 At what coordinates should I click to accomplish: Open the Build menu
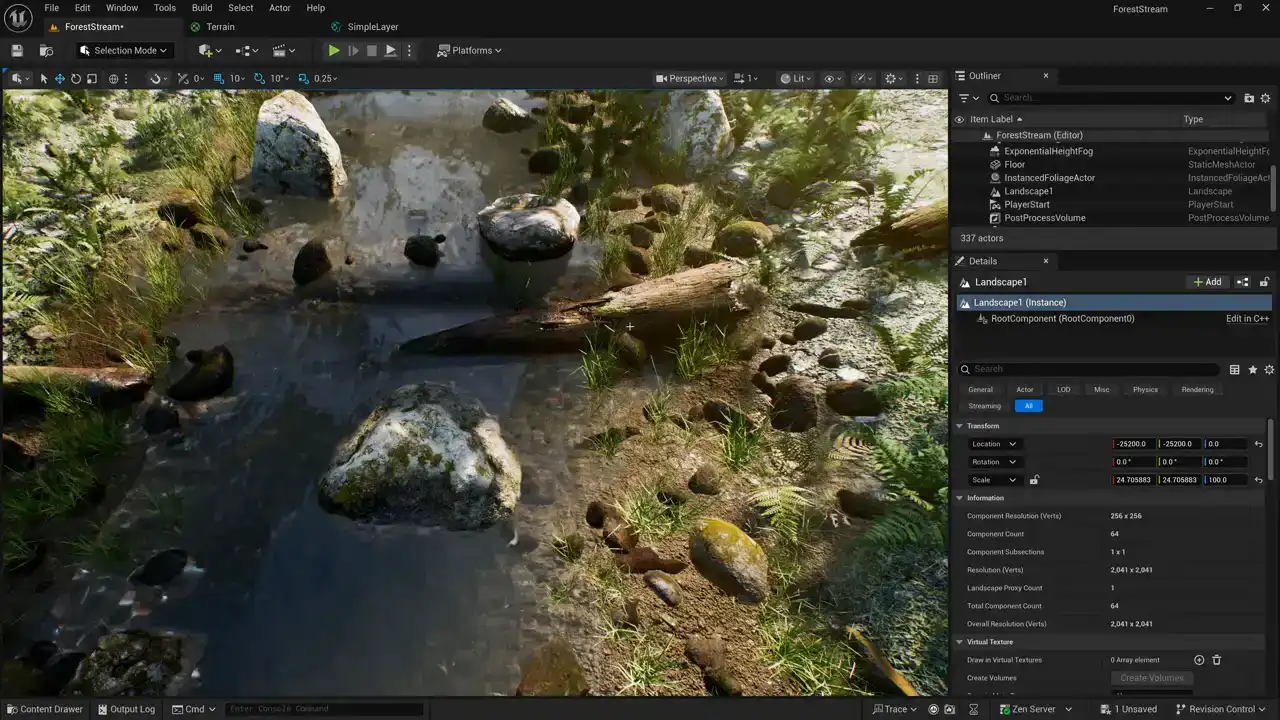tap(202, 8)
